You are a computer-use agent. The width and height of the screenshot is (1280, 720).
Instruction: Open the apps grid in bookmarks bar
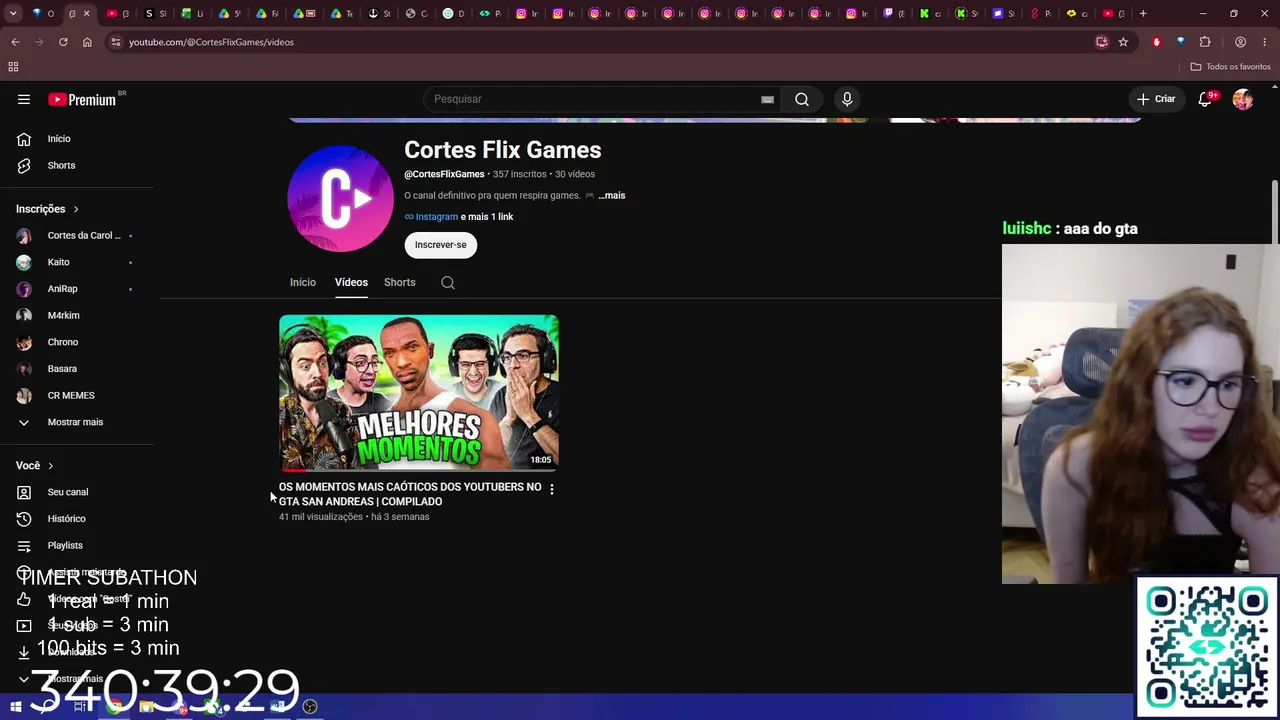(13, 67)
